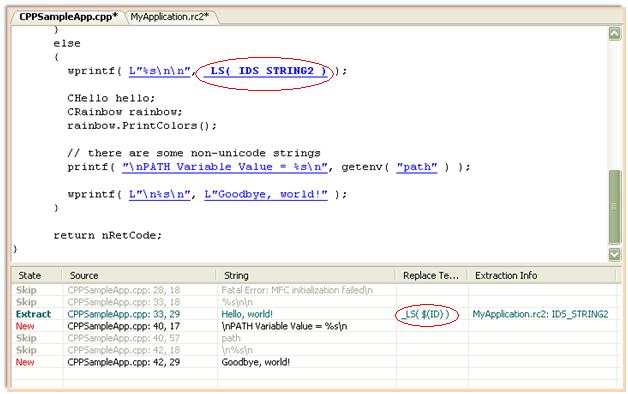Click the "Goodbye, world!" string cell

pos(256,362)
